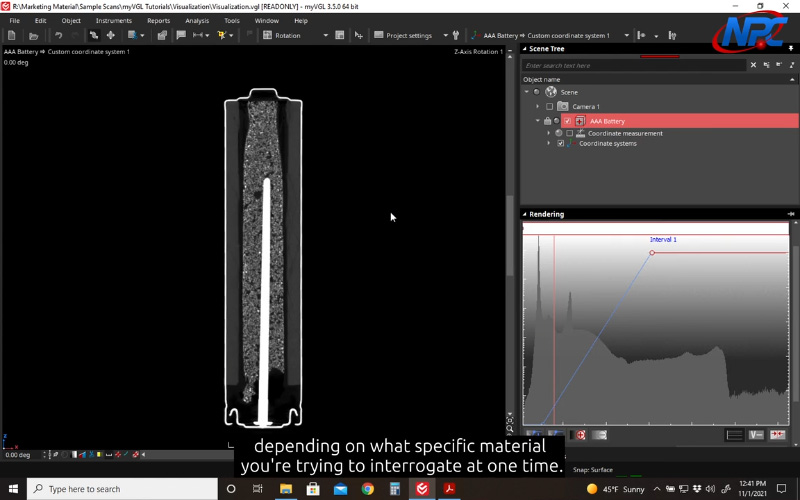Open the Reports menu
This screenshot has width=800, height=500.
coord(159,20)
